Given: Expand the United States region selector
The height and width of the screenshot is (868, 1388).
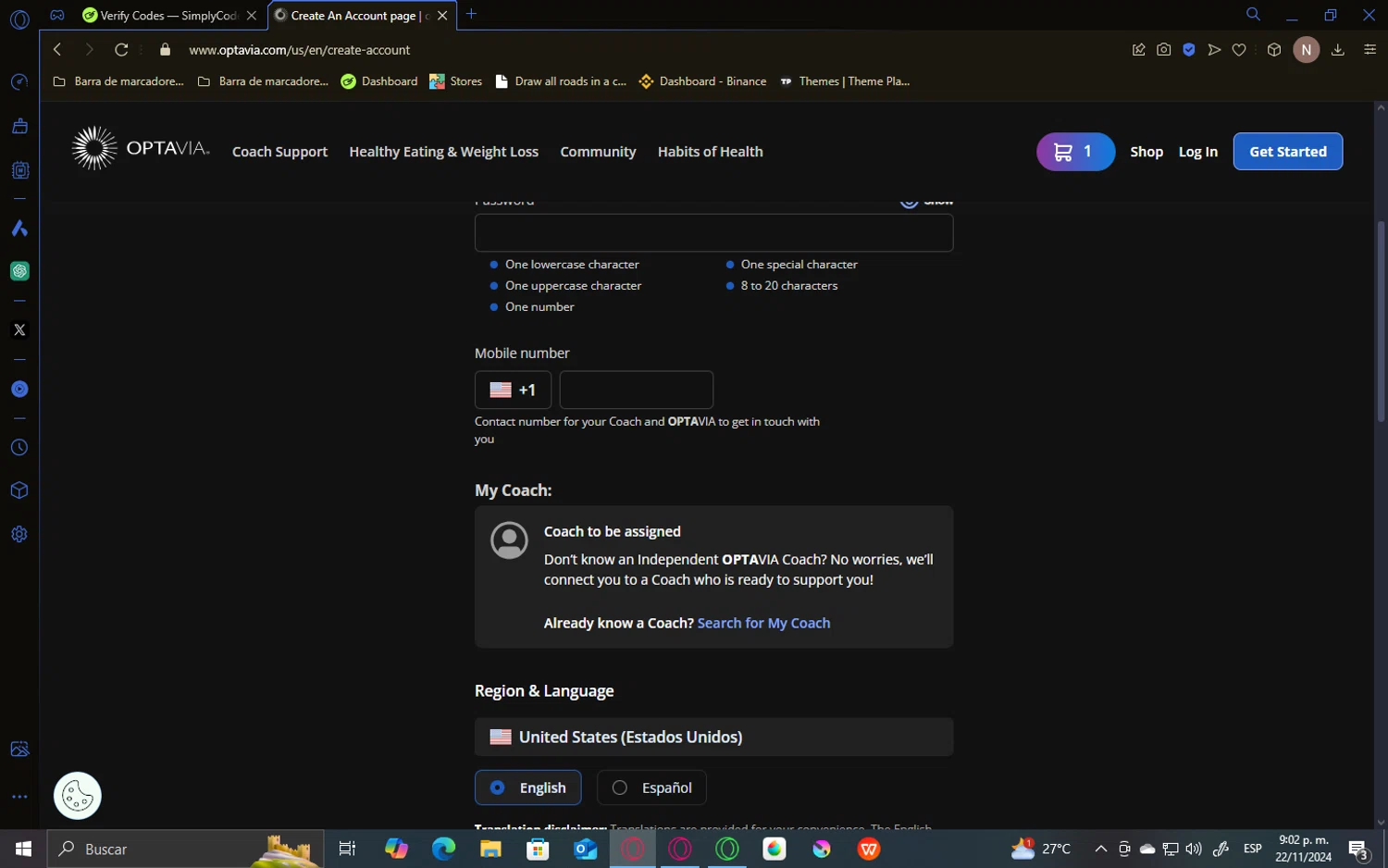Looking at the screenshot, I should (713, 738).
